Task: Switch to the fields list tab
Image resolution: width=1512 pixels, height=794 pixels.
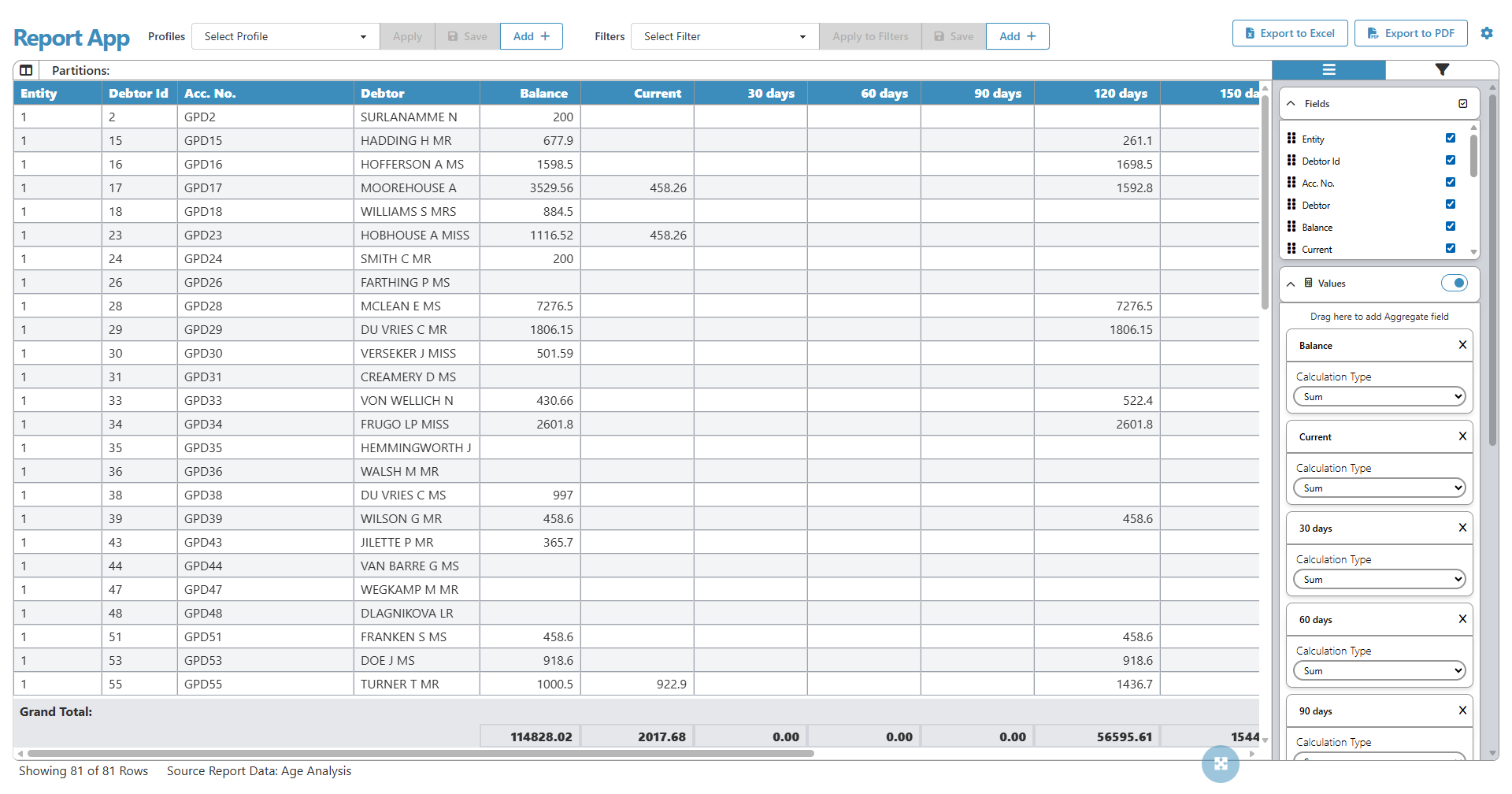Action: point(1329,70)
